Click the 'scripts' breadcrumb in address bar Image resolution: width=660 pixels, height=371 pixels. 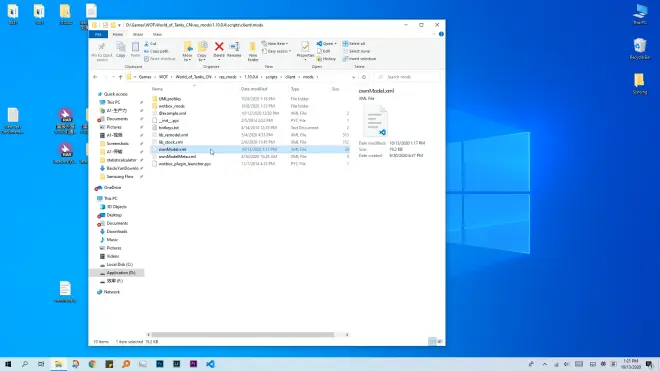[271, 77]
